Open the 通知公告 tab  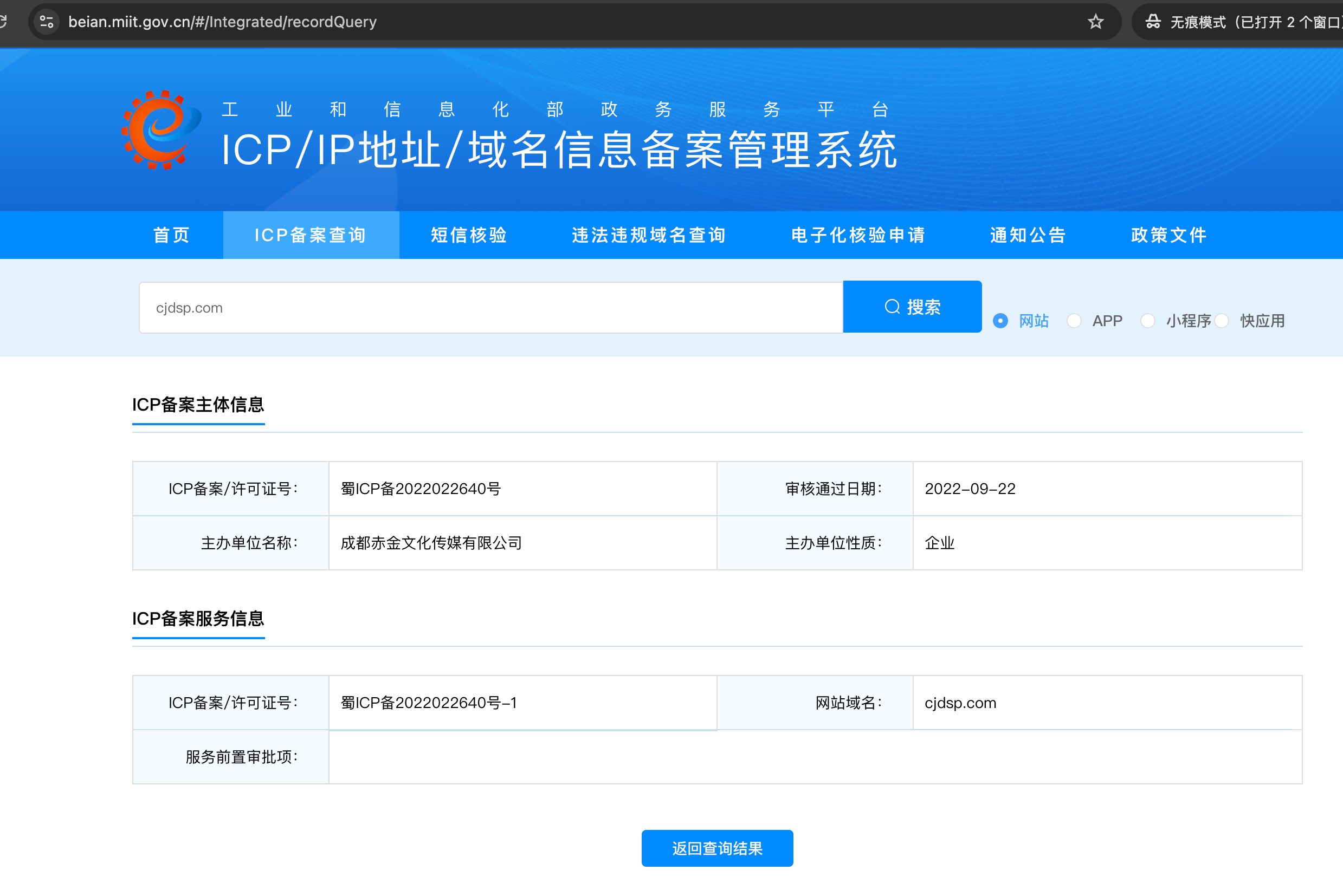[1028, 235]
